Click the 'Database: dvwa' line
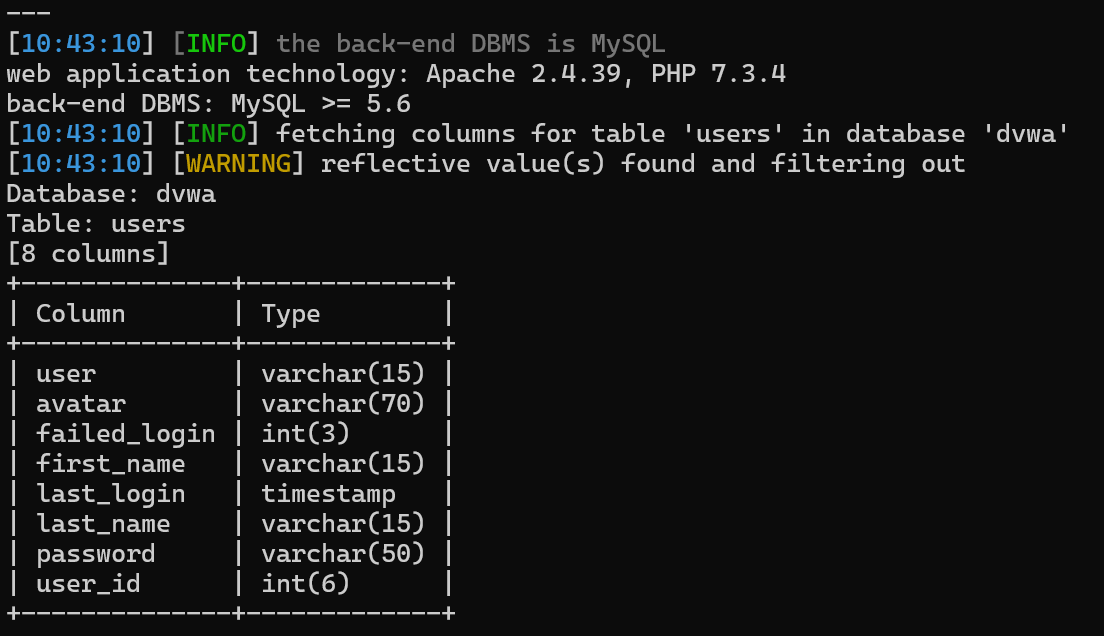1104x636 pixels. (111, 194)
